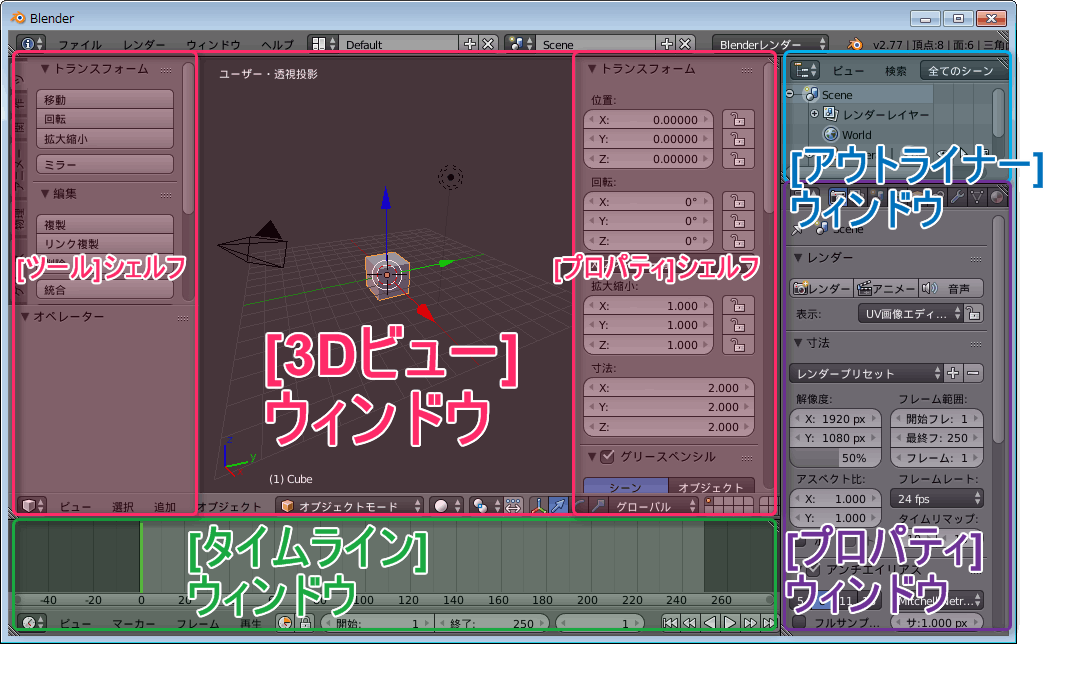Click the 50% resolution slider
The height and width of the screenshot is (687, 1080).
click(835, 458)
